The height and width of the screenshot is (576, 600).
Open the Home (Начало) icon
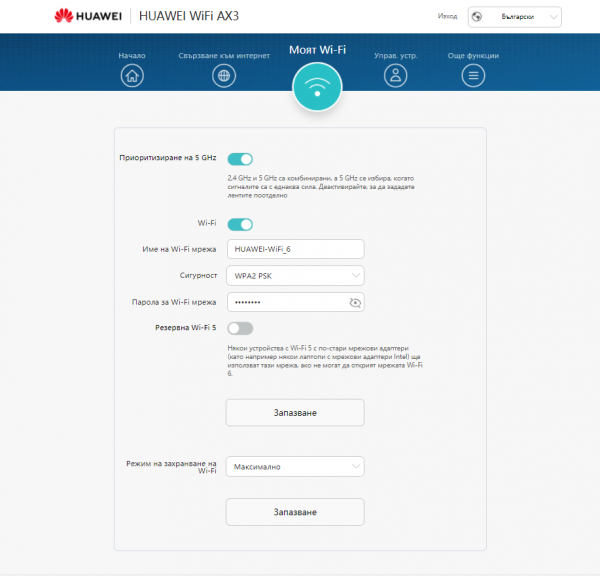132,76
